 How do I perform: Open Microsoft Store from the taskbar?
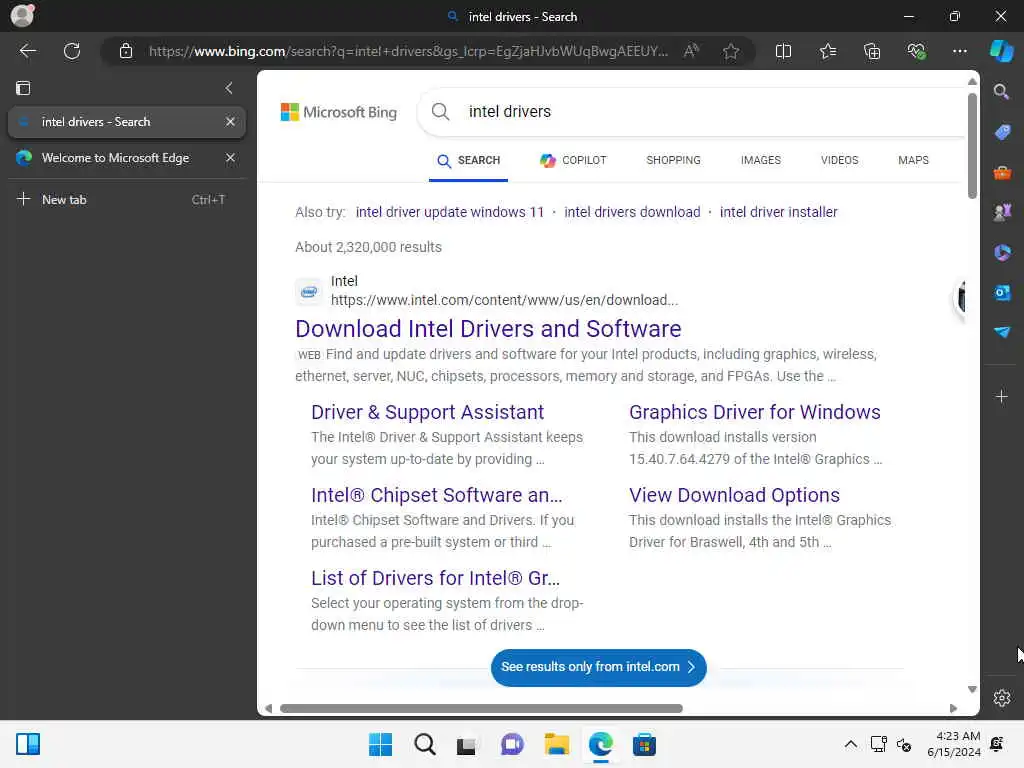(644, 744)
